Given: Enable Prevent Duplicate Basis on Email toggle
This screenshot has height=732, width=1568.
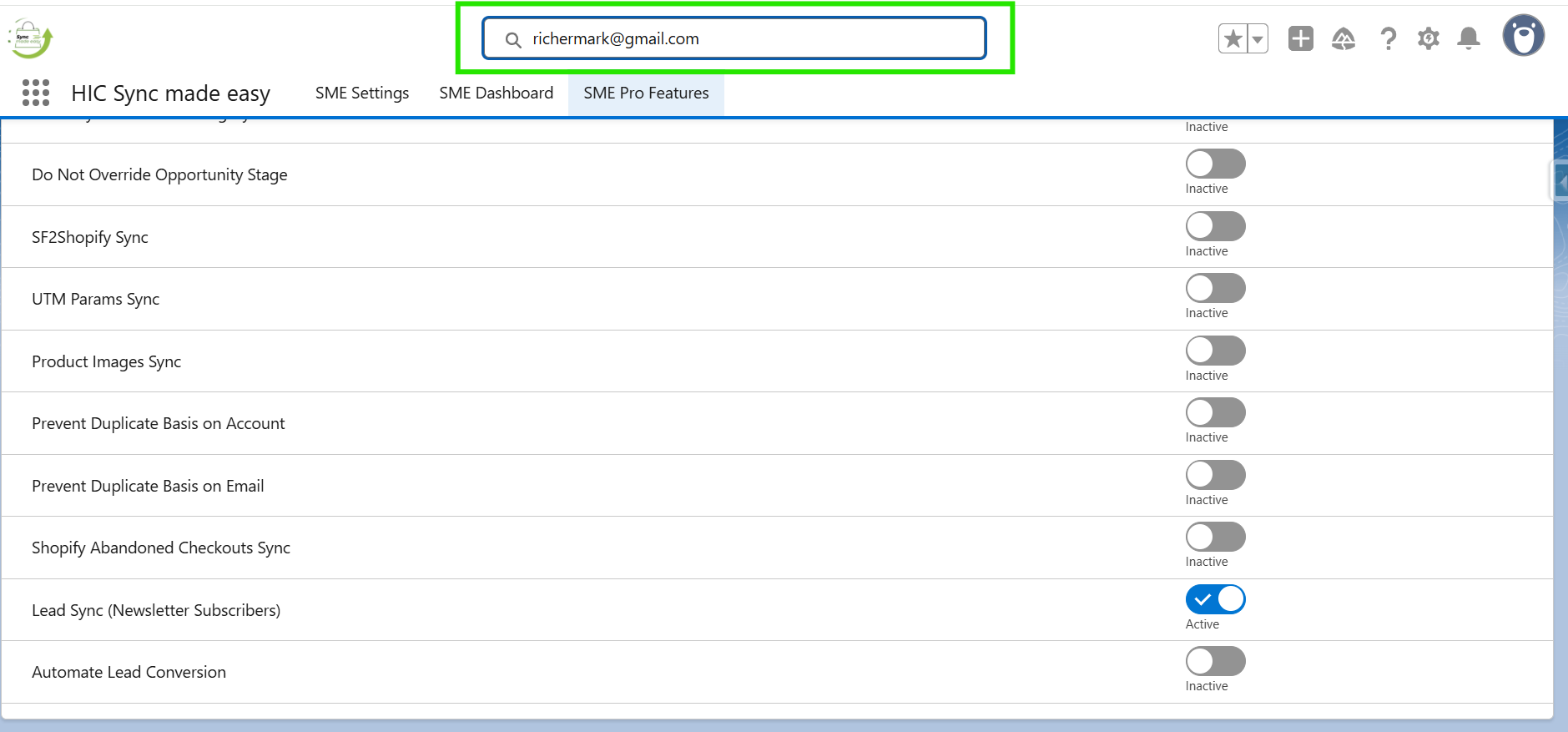Looking at the screenshot, I should point(1216,475).
